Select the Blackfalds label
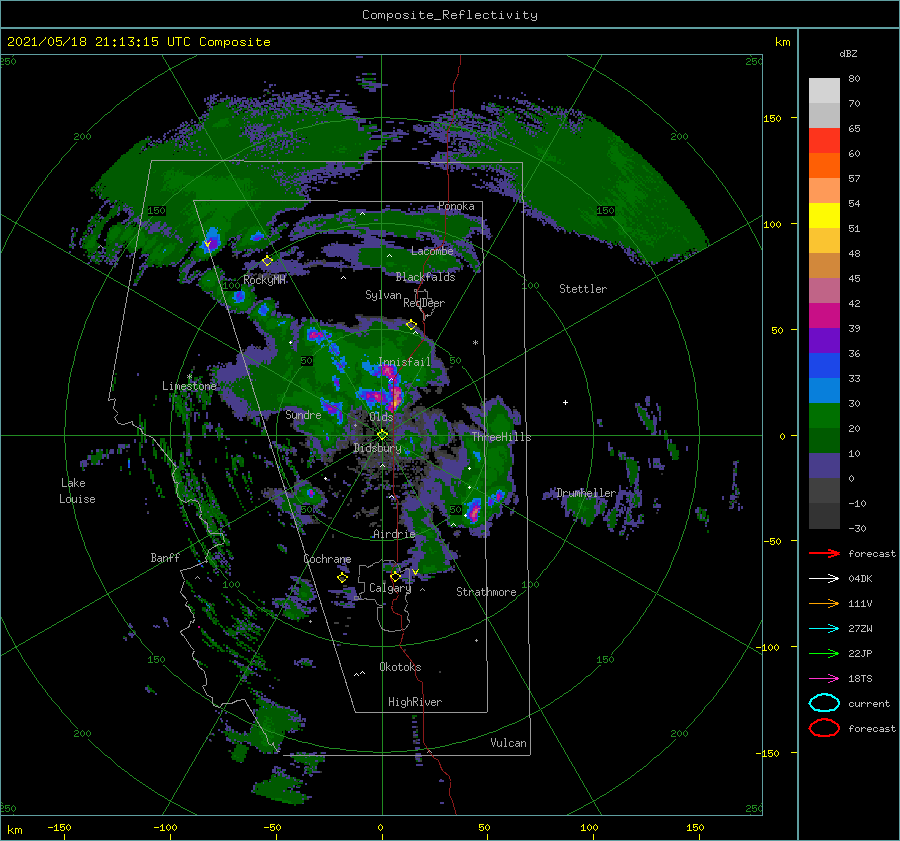This screenshot has height=841, width=900. 425,277
